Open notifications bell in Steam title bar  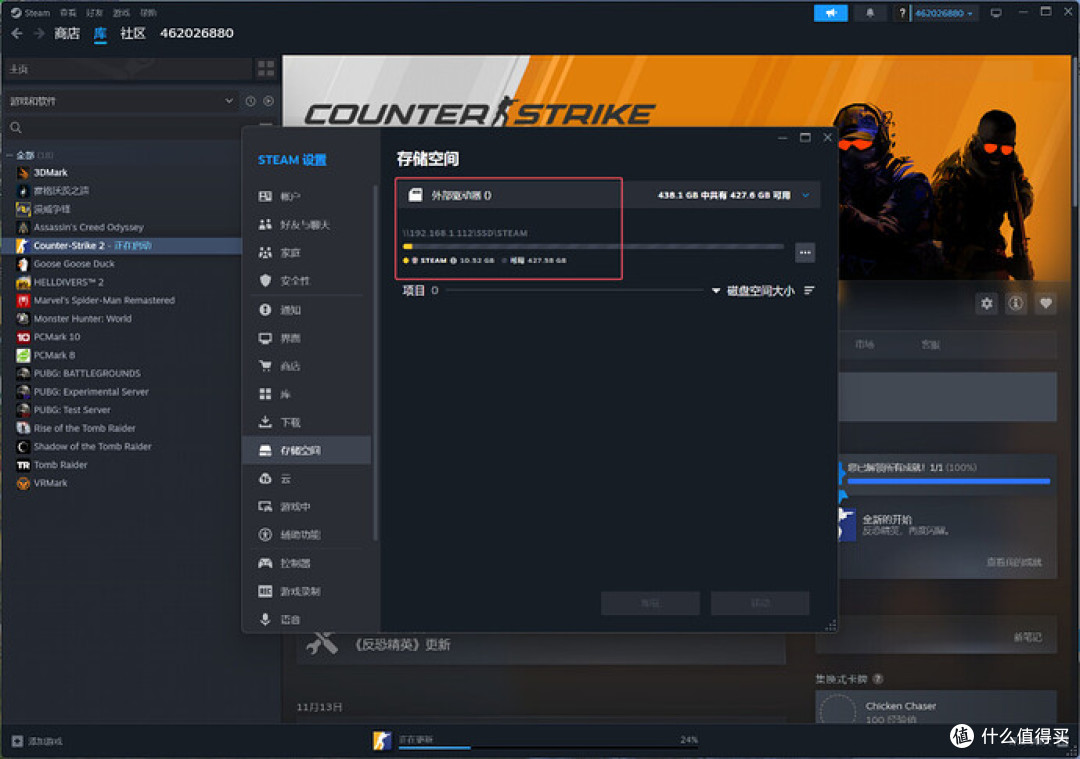870,13
